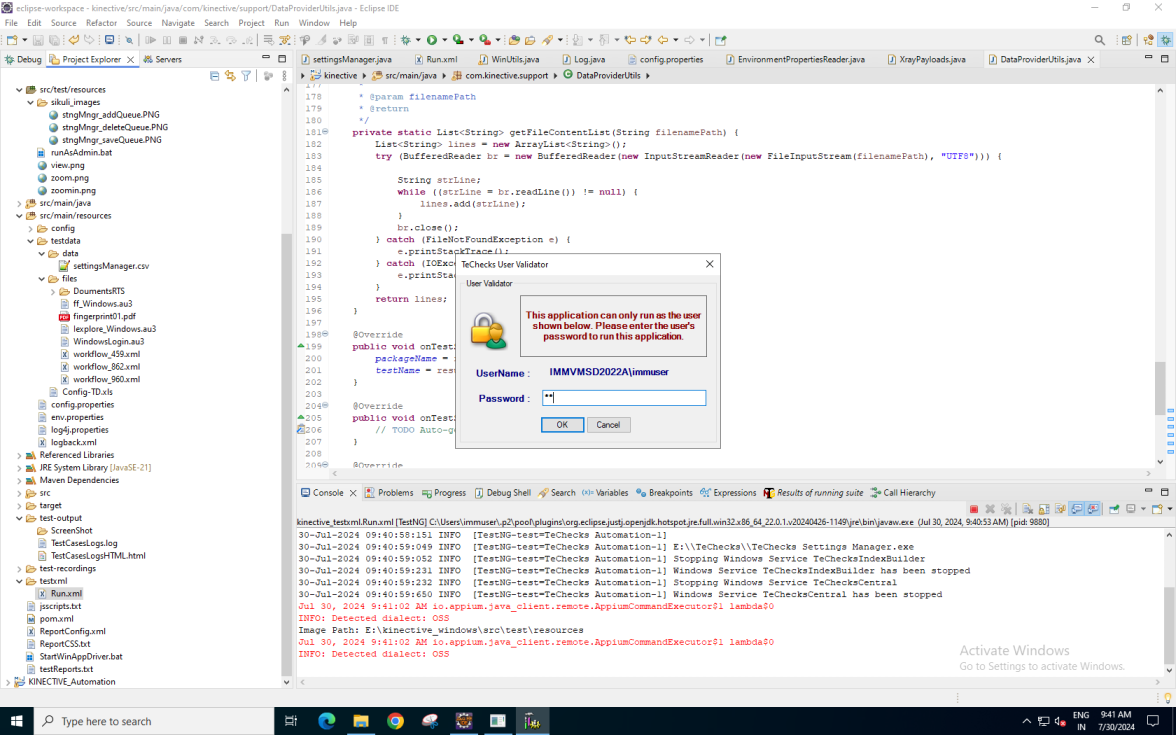Click the Filter funnel icon in Project Explorer
The height and width of the screenshot is (735, 1176).
tap(247, 76)
